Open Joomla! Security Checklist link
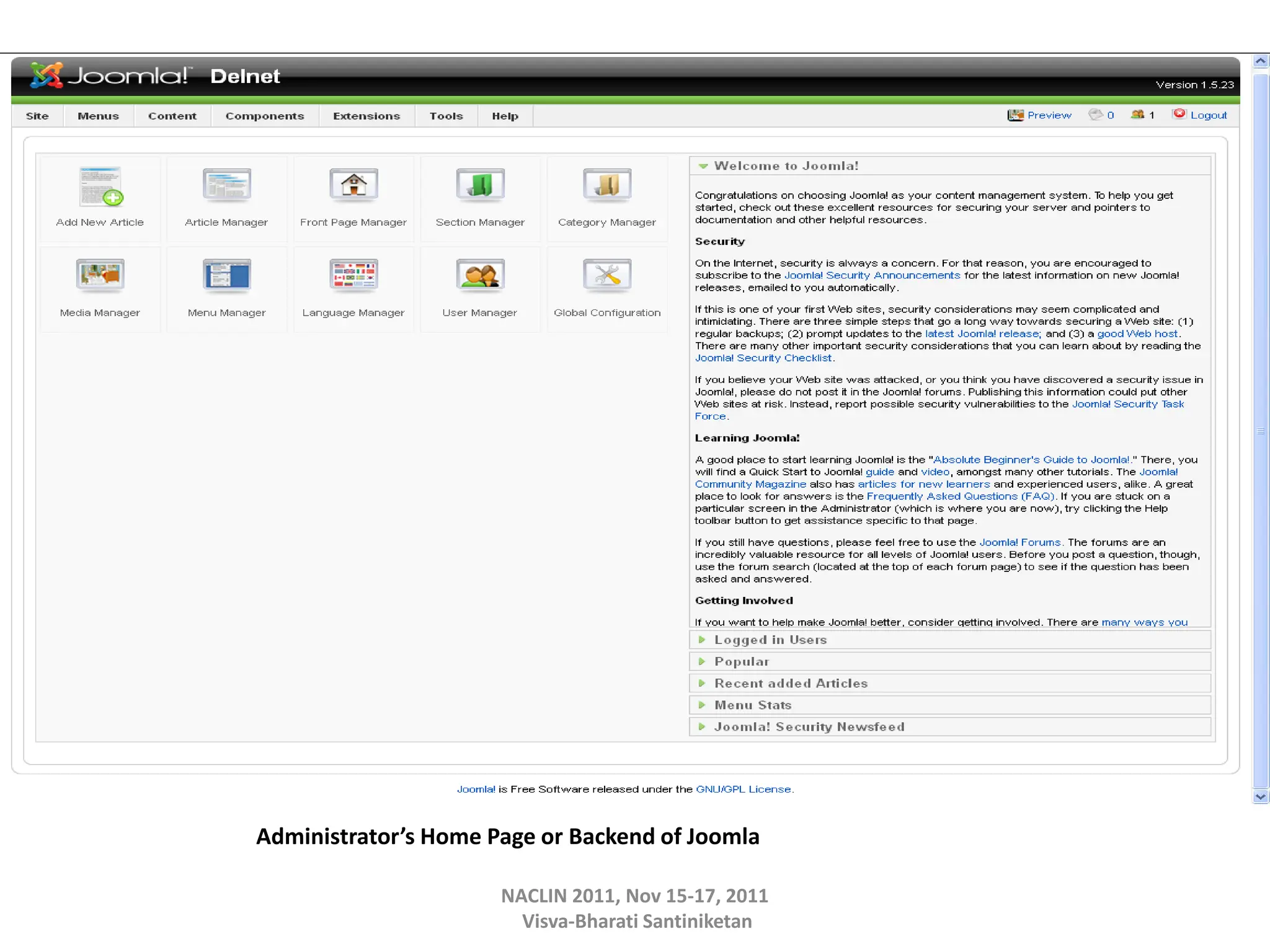The width and height of the screenshot is (1270, 952). coord(763,358)
